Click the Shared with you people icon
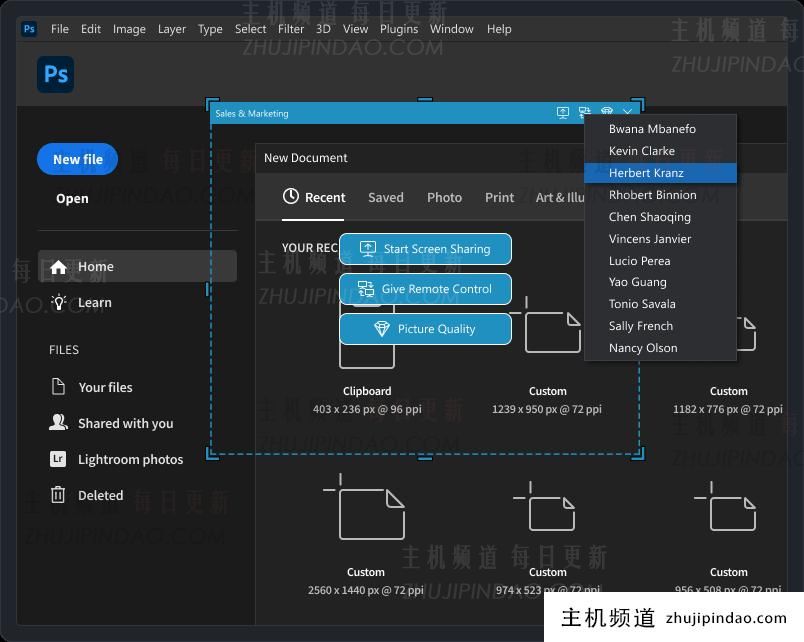 [x=58, y=423]
